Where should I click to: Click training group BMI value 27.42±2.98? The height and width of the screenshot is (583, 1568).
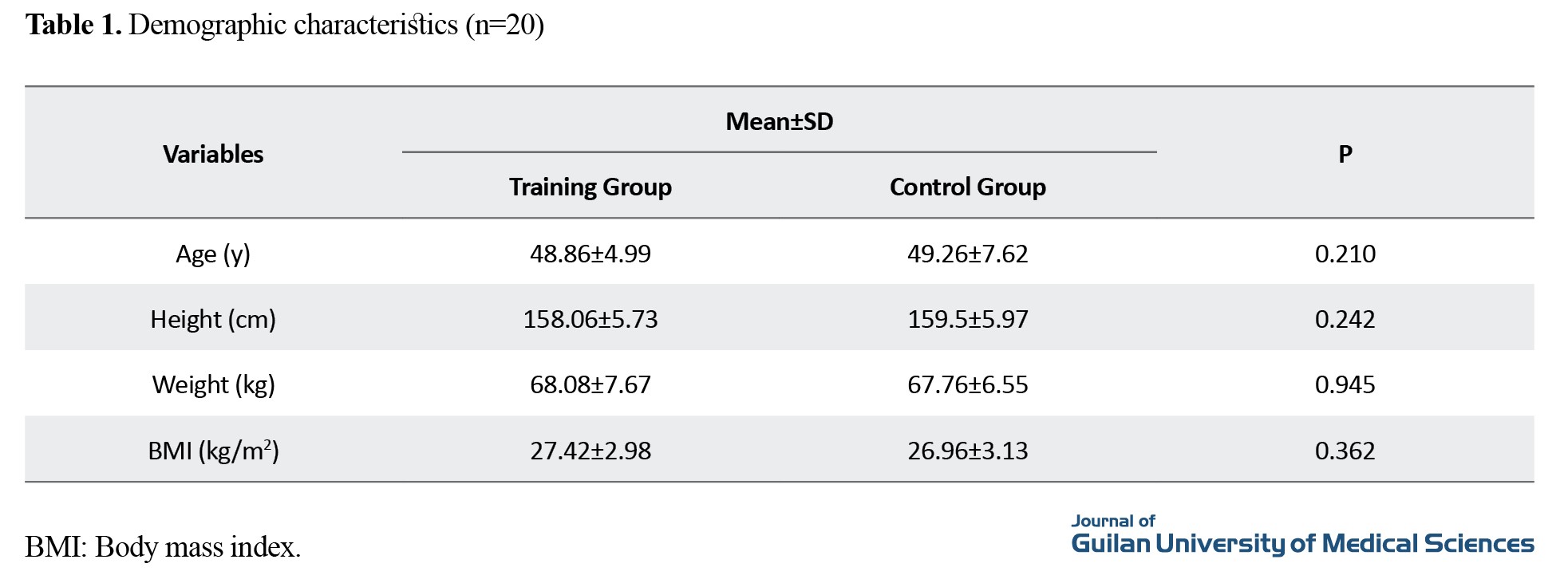click(x=590, y=451)
